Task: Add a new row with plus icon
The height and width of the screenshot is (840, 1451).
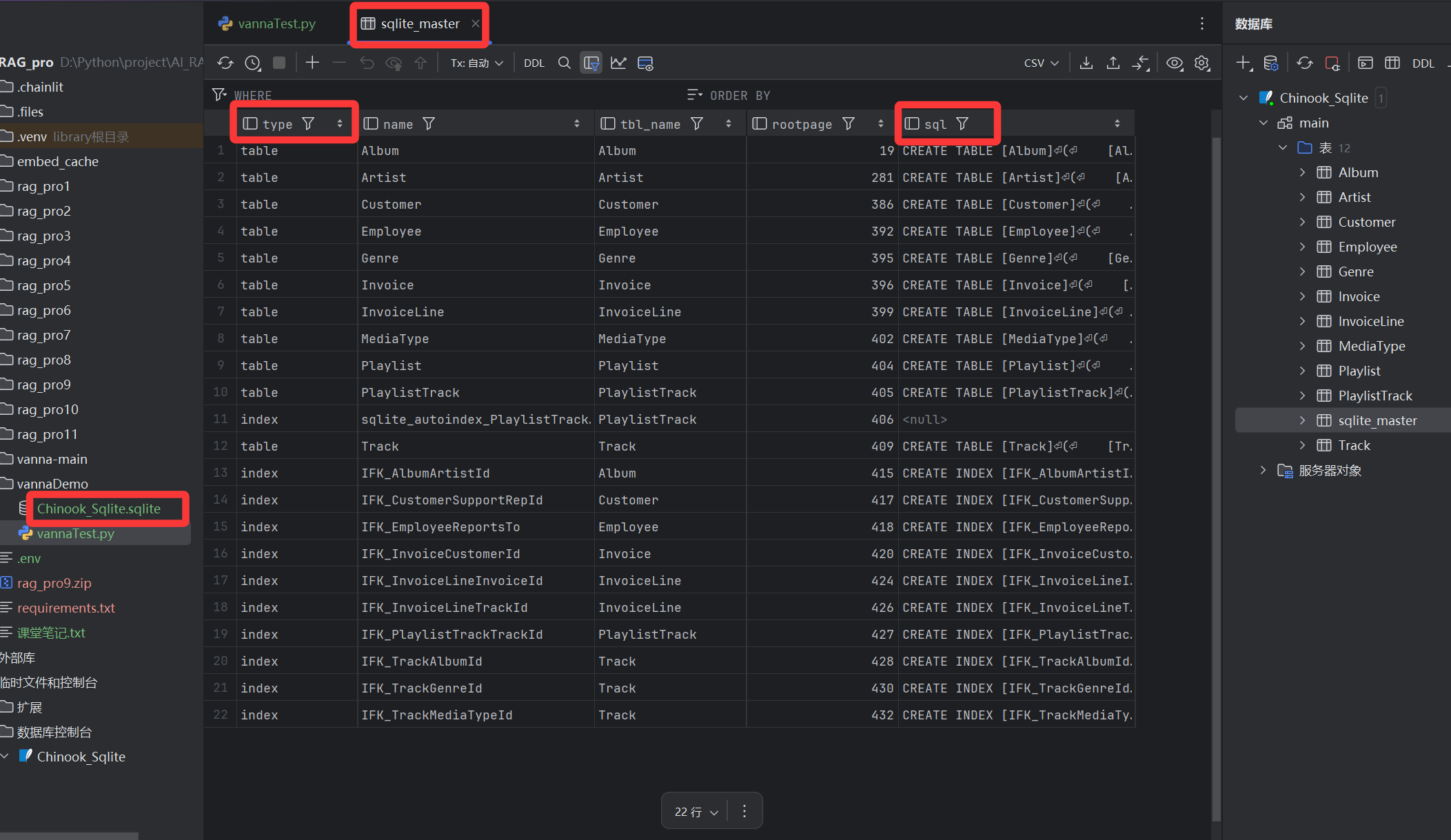Action: click(312, 63)
